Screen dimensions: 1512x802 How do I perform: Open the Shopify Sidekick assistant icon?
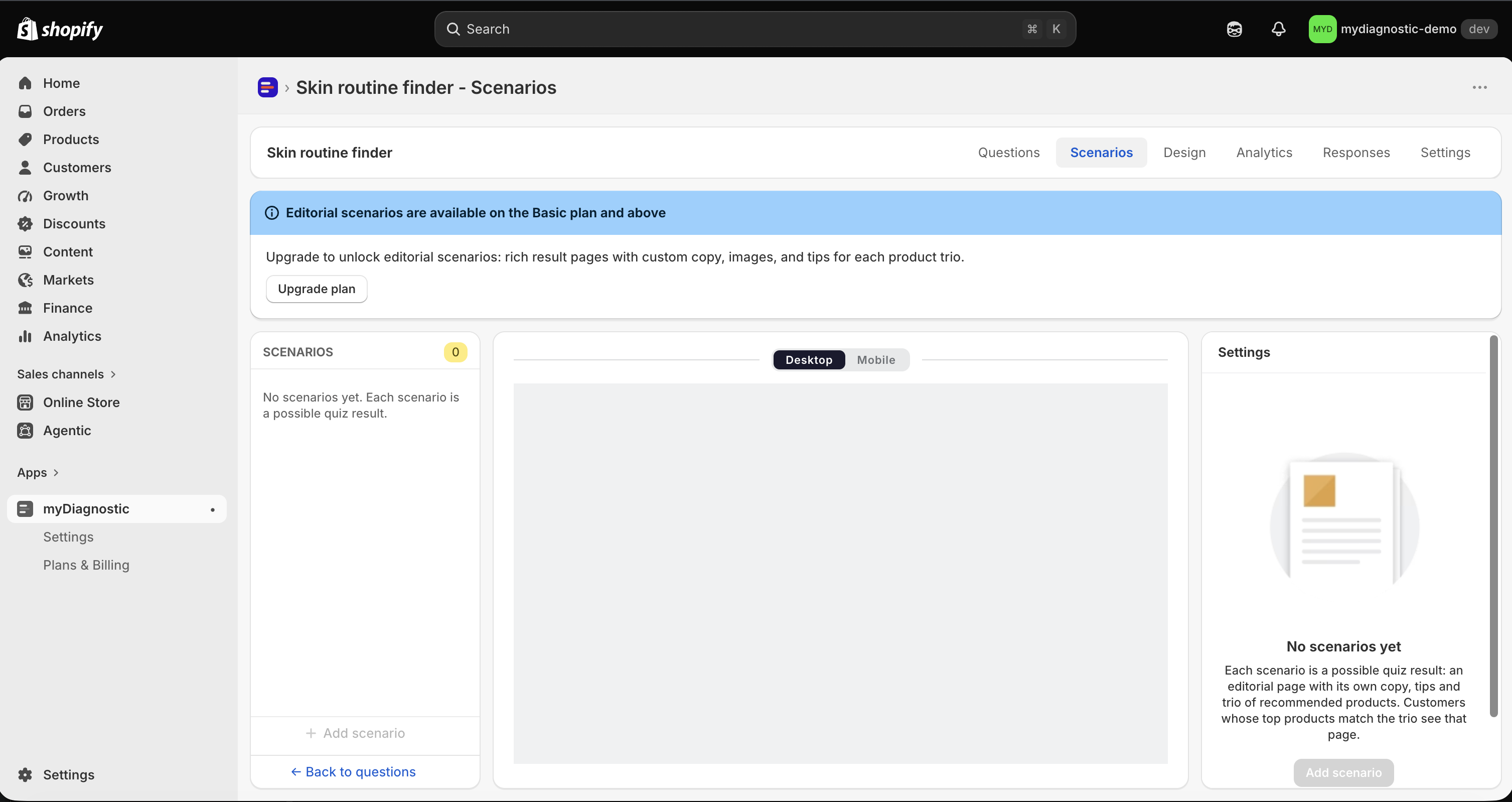pyautogui.click(x=1235, y=29)
